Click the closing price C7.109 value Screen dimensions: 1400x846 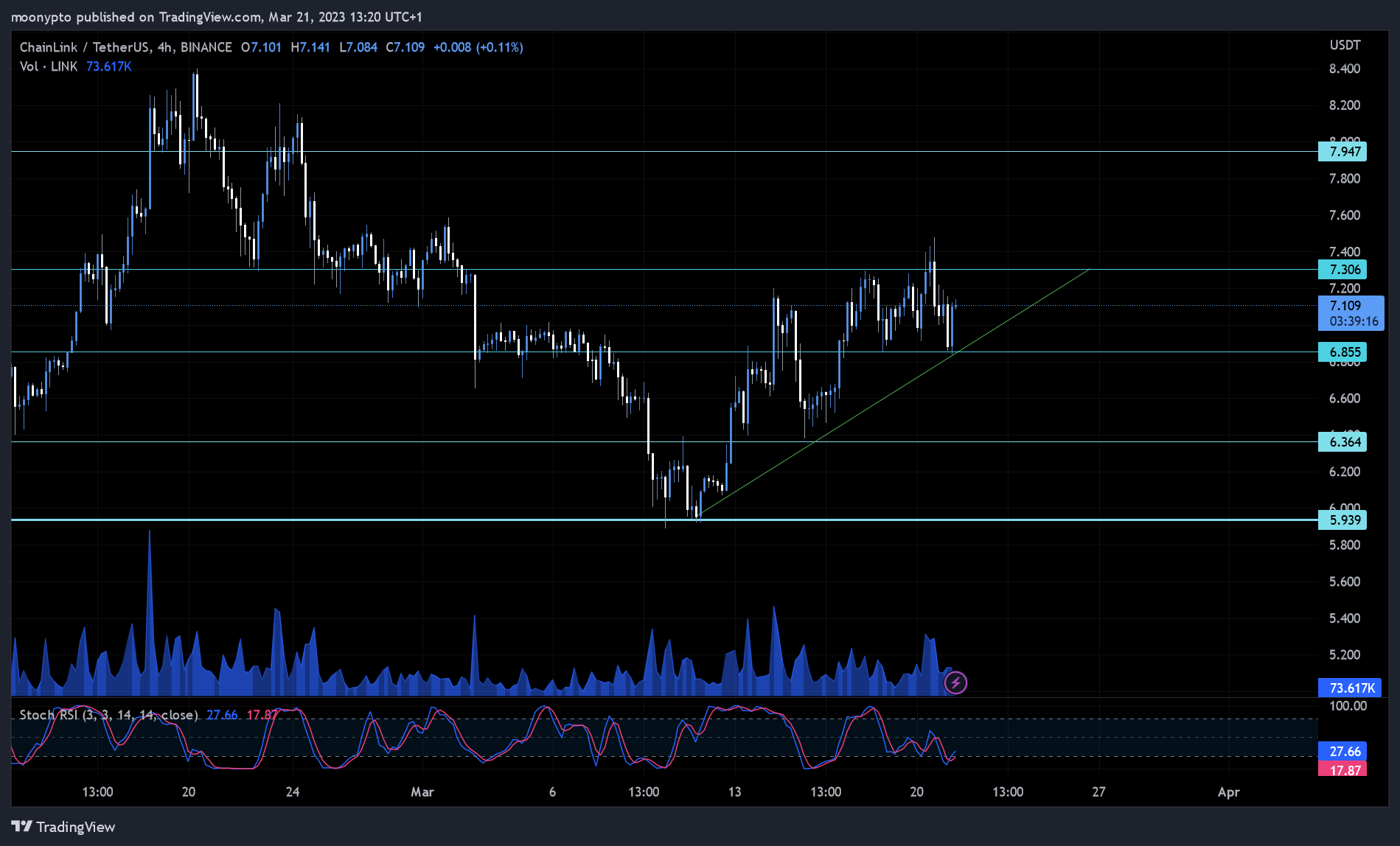(405, 47)
